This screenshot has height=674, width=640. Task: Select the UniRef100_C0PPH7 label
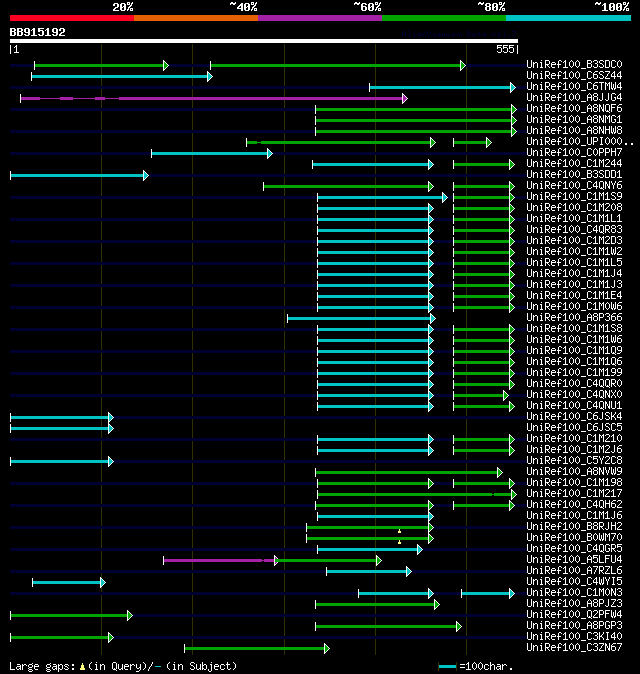(574, 153)
